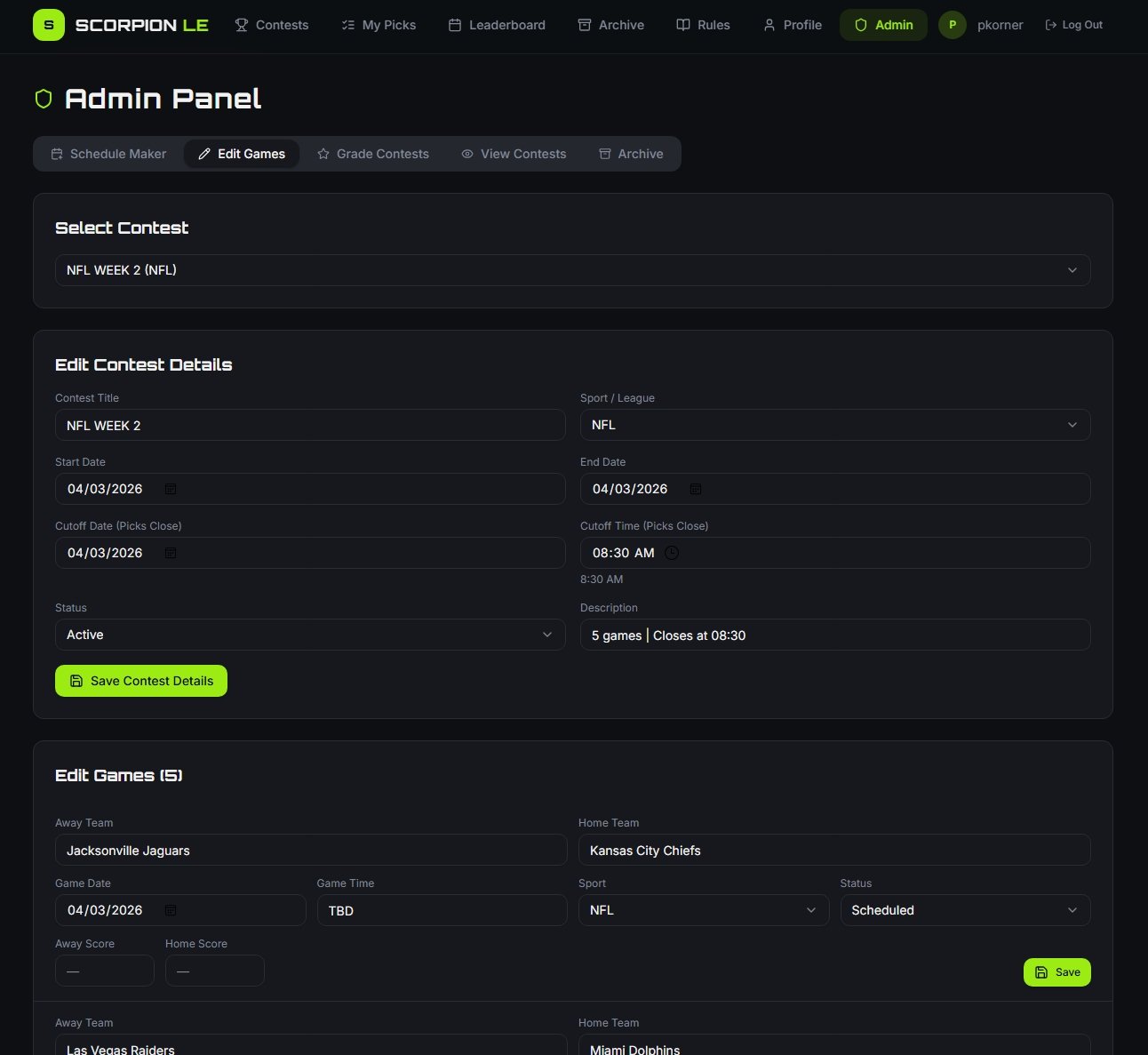Screen dimensions: 1148x1055
Task: Click the pkorner user avatar
Action: 953,25
